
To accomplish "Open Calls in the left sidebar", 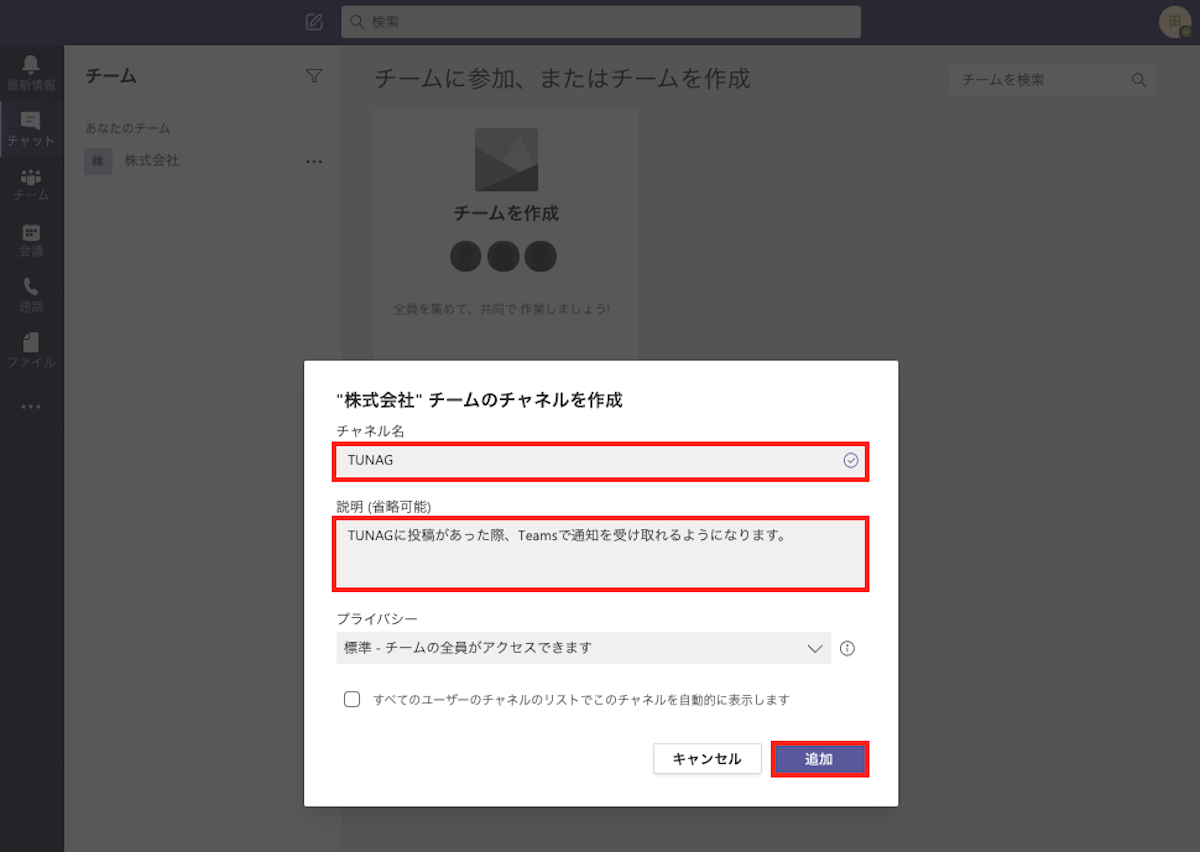I will [31, 296].
